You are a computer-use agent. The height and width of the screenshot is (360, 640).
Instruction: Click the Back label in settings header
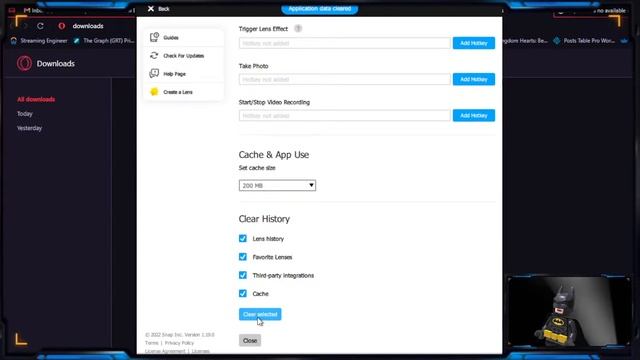pos(164,9)
